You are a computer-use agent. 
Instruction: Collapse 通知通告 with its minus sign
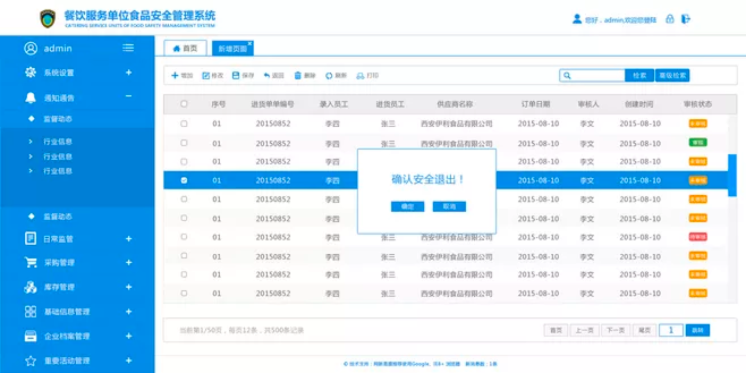point(128,97)
